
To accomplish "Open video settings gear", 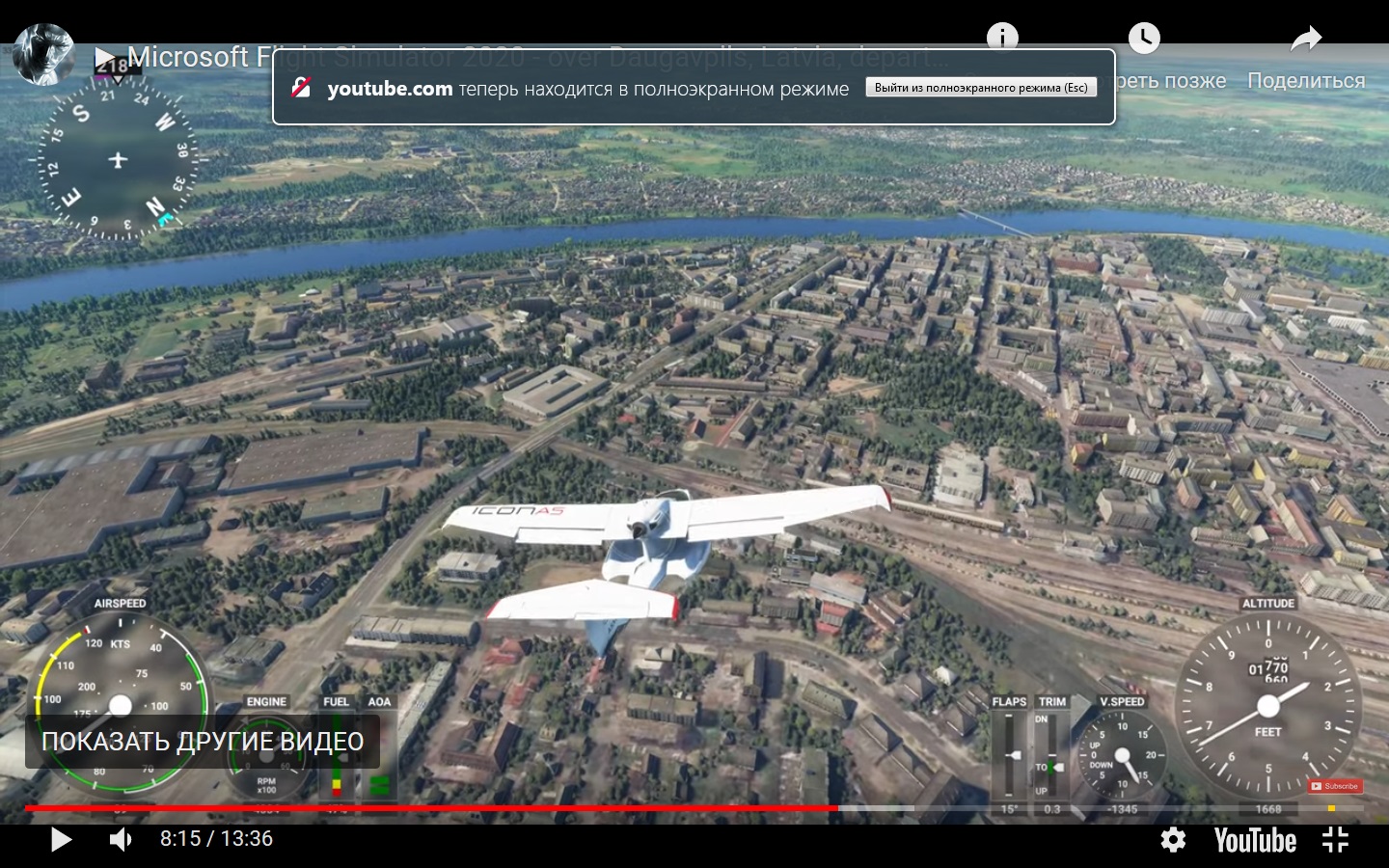I will 1173,840.
